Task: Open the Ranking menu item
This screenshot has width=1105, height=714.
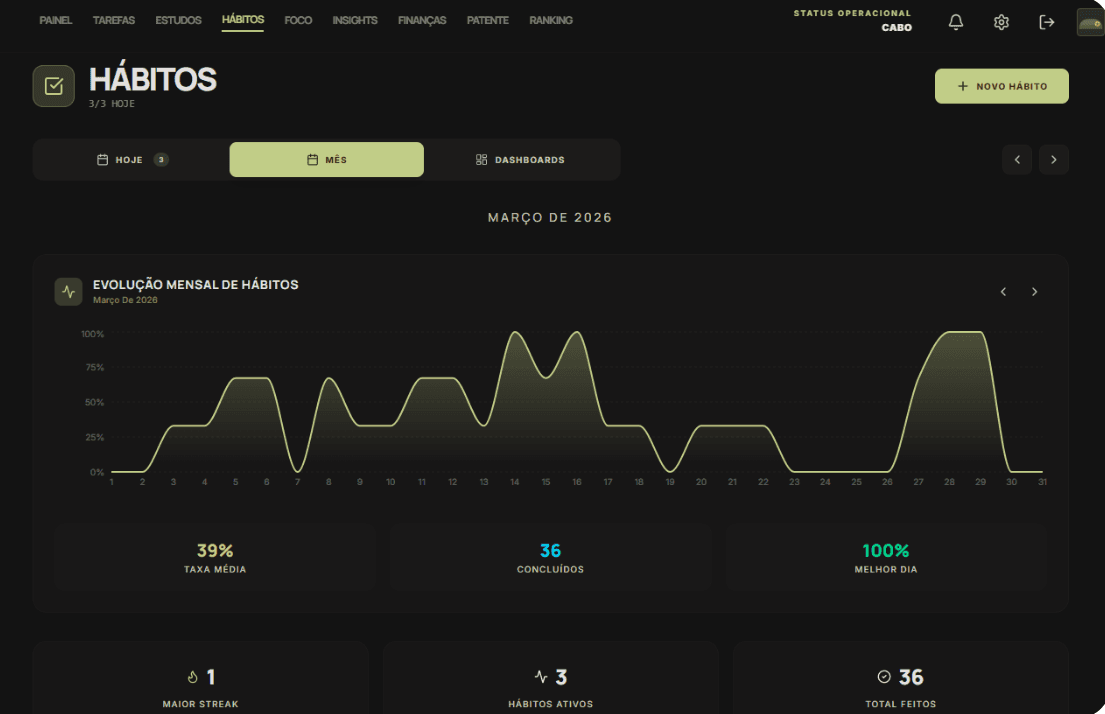Action: (x=551, y=20)
